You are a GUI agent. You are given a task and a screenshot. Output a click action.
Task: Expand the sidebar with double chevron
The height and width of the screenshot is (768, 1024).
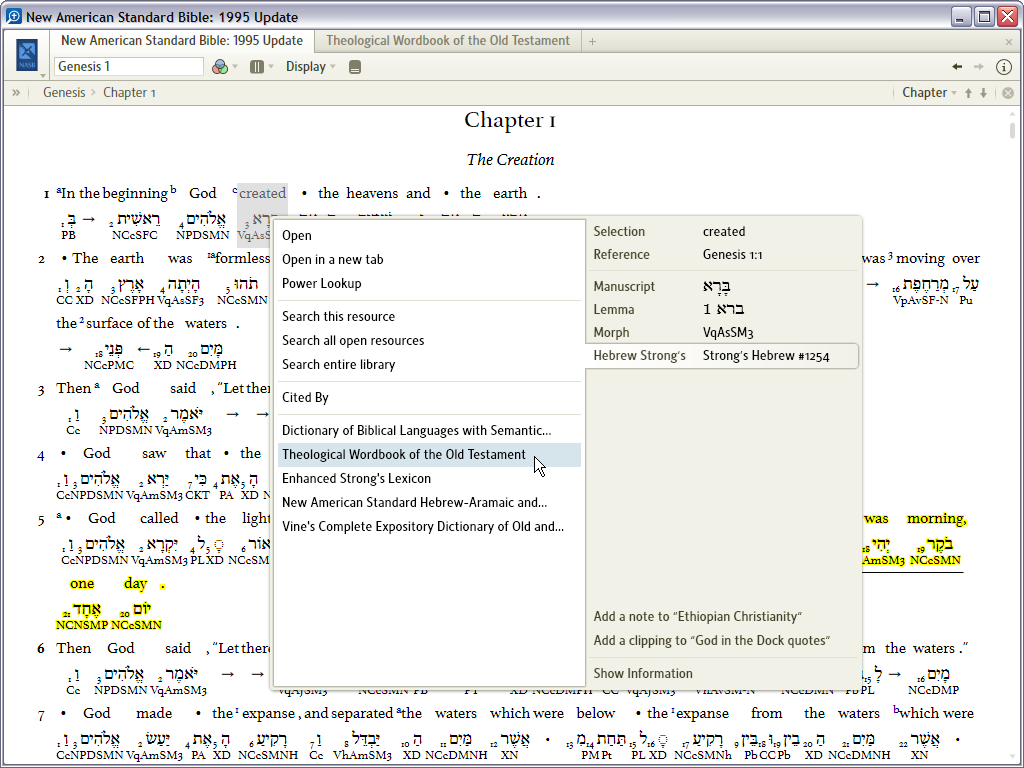pos(16,93)
